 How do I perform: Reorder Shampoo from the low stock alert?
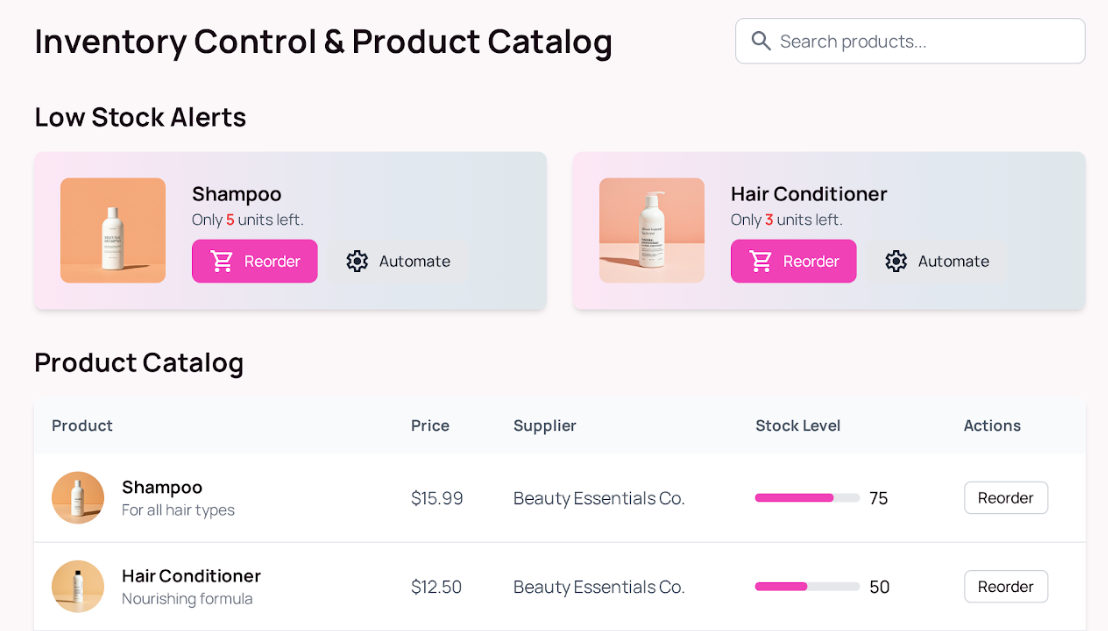(255, 261)
